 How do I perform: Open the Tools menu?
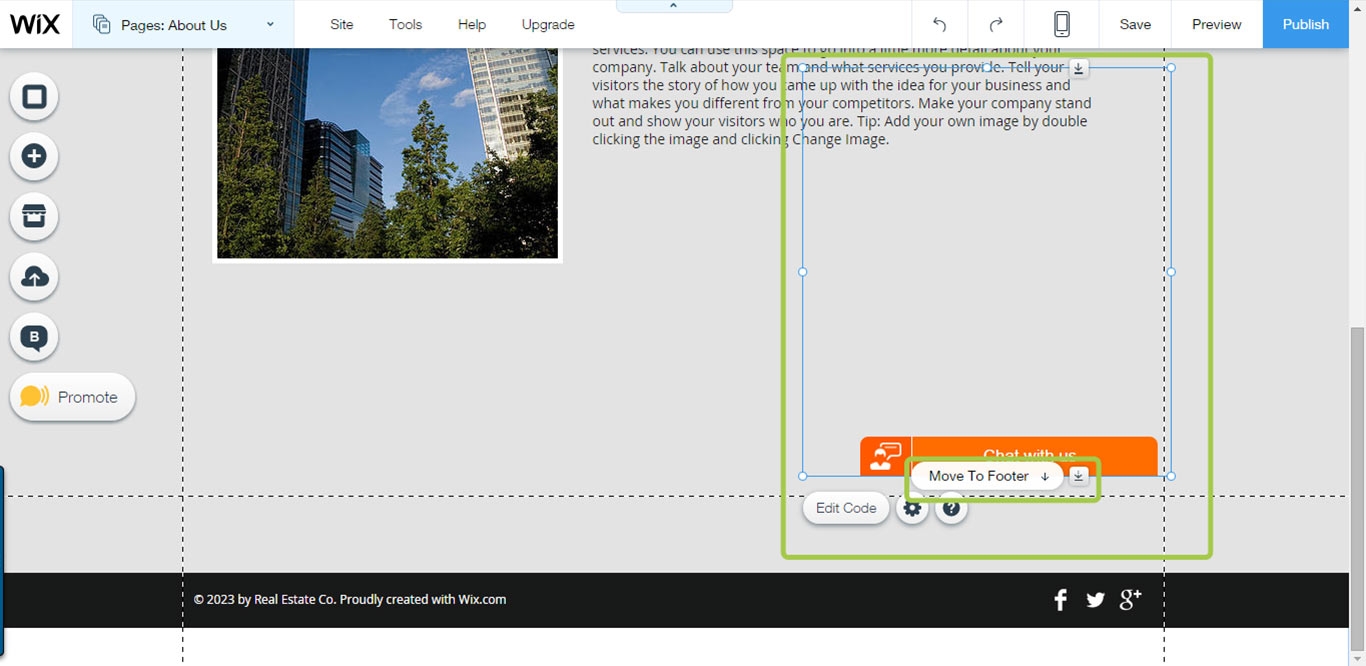(x=405, y=24)
